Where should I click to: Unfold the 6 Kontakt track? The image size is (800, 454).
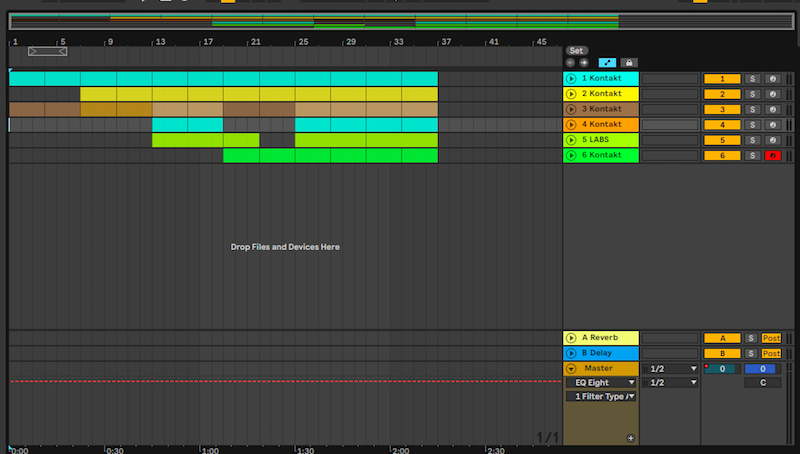(x=571, y=155)
